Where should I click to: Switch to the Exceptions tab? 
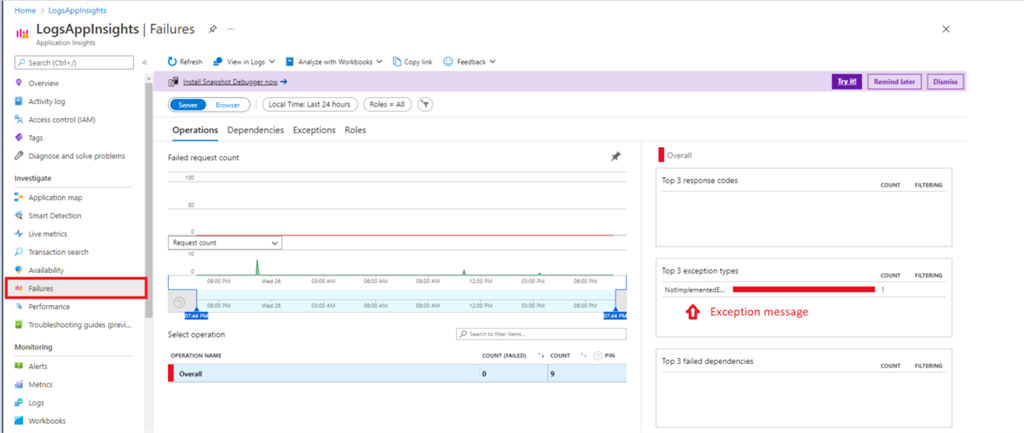(314, 130)
